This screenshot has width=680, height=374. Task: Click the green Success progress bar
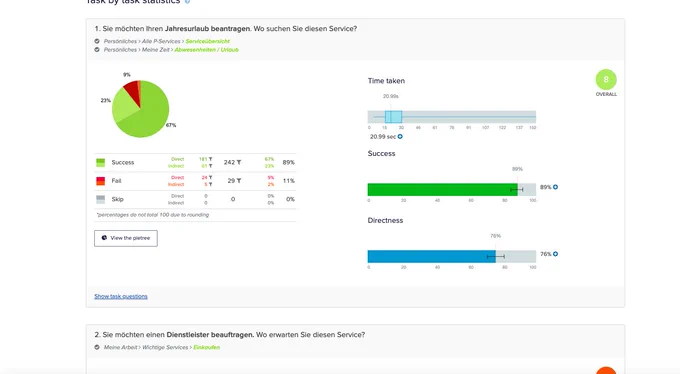click(x=442, y=190)
